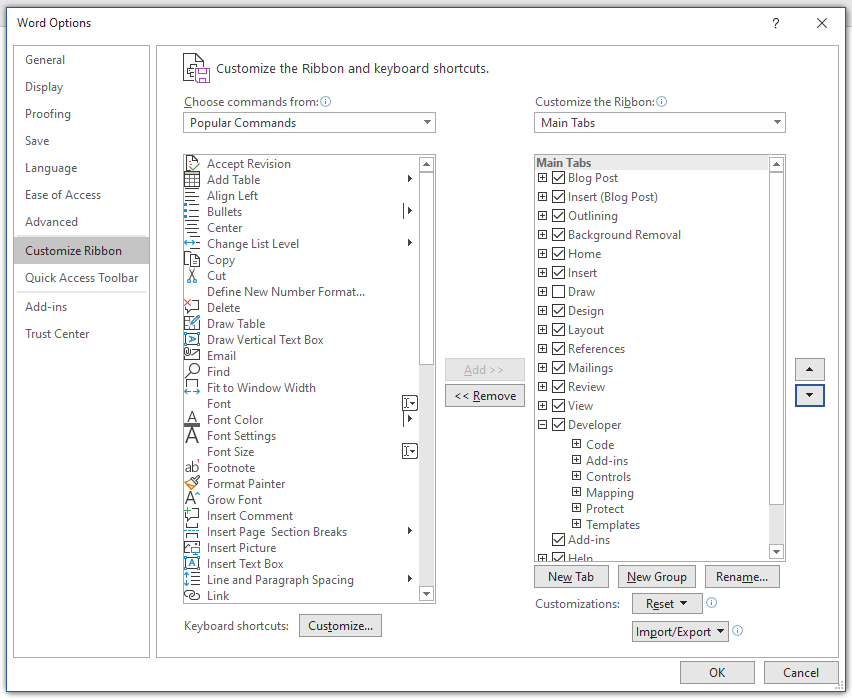
Task: Click the Center alignment icon
Action: click(192, 228)
